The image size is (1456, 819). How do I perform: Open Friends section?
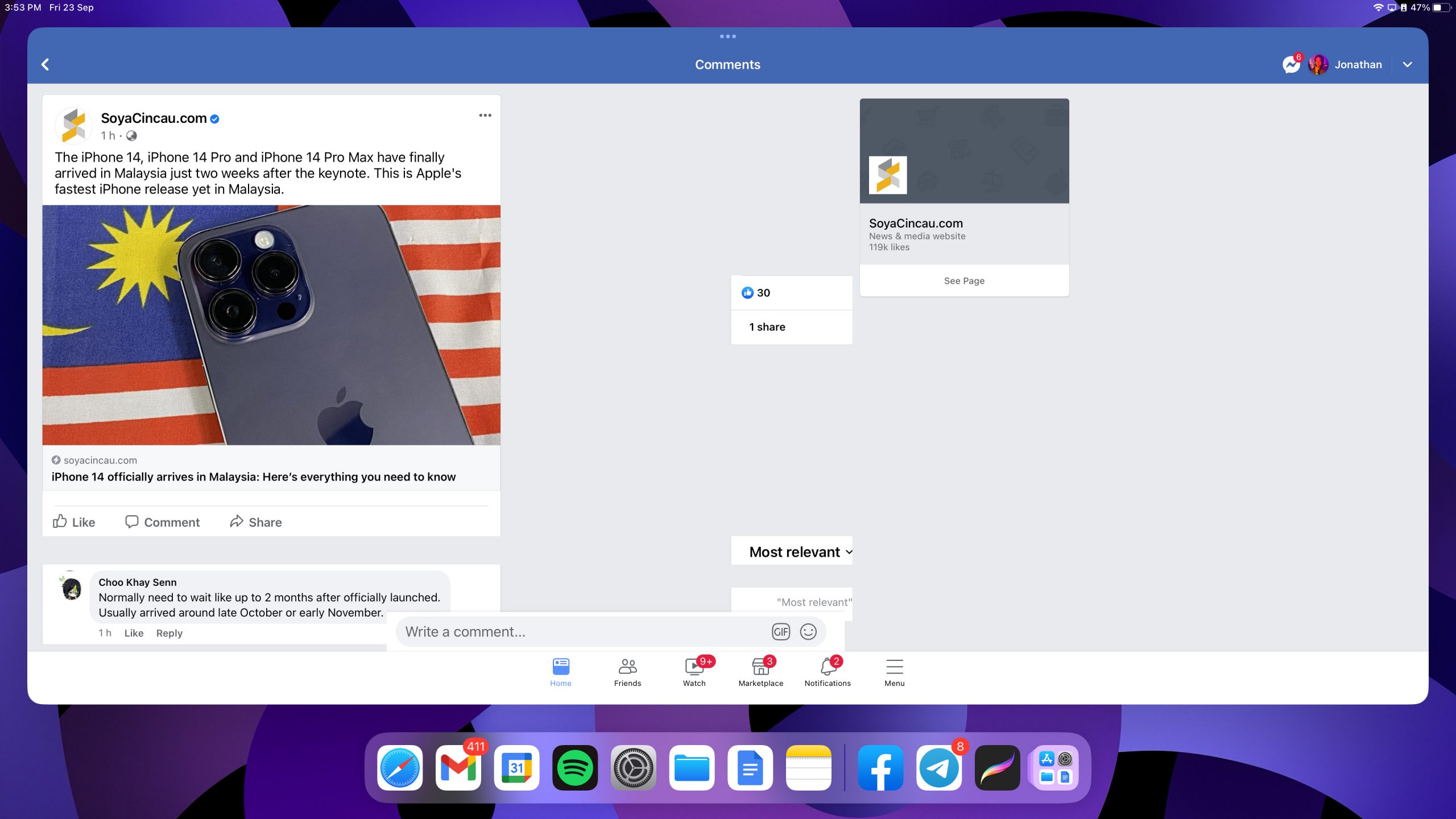627,671
